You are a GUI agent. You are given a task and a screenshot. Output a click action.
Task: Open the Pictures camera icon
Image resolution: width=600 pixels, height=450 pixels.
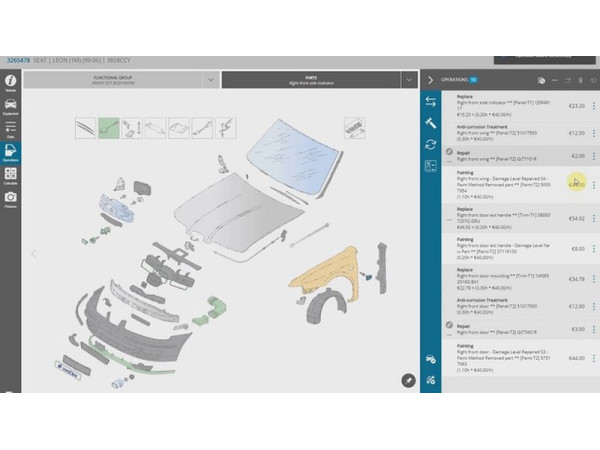point(10,200)
